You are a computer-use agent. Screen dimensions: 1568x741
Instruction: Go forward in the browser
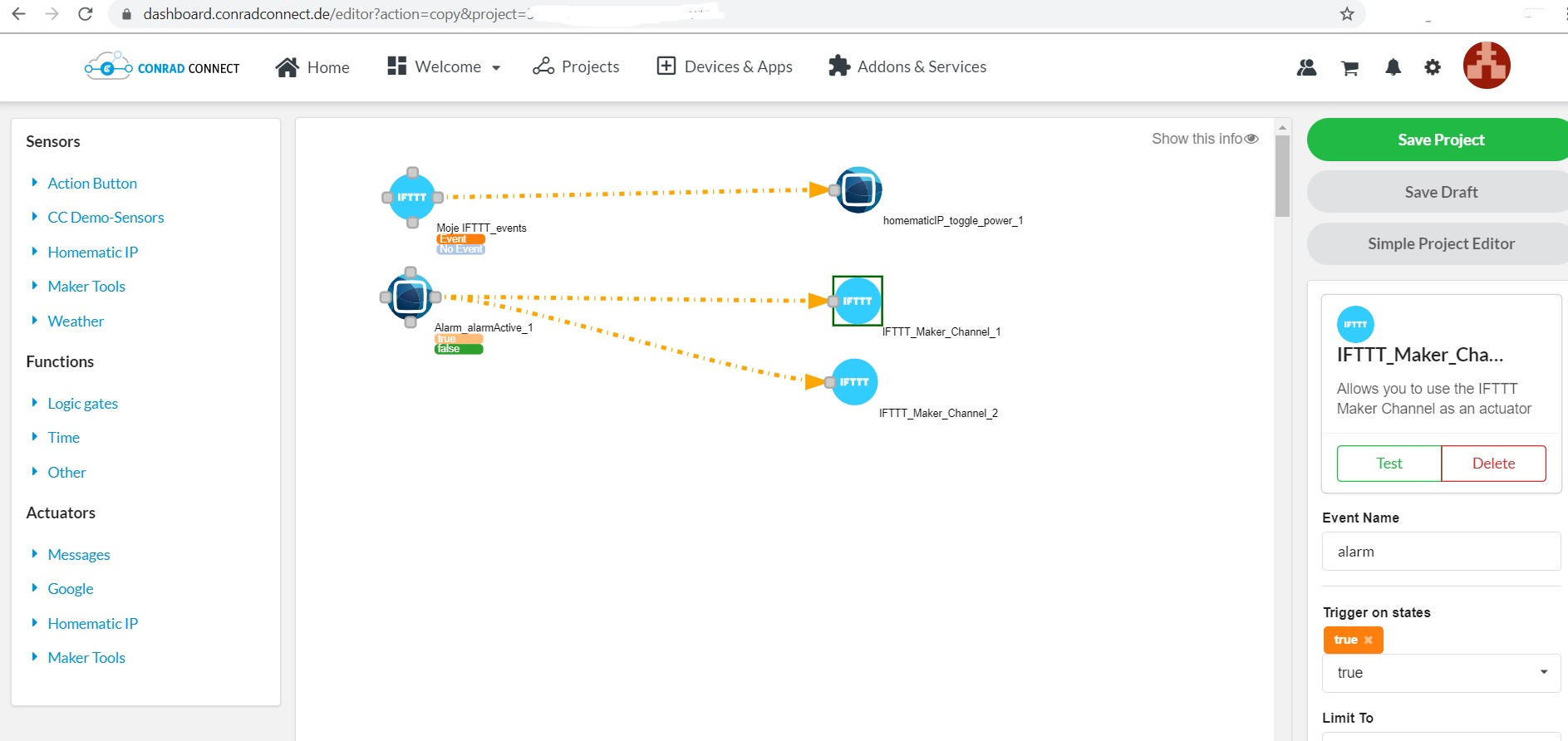pyautogui.click(x=52, y=14)
